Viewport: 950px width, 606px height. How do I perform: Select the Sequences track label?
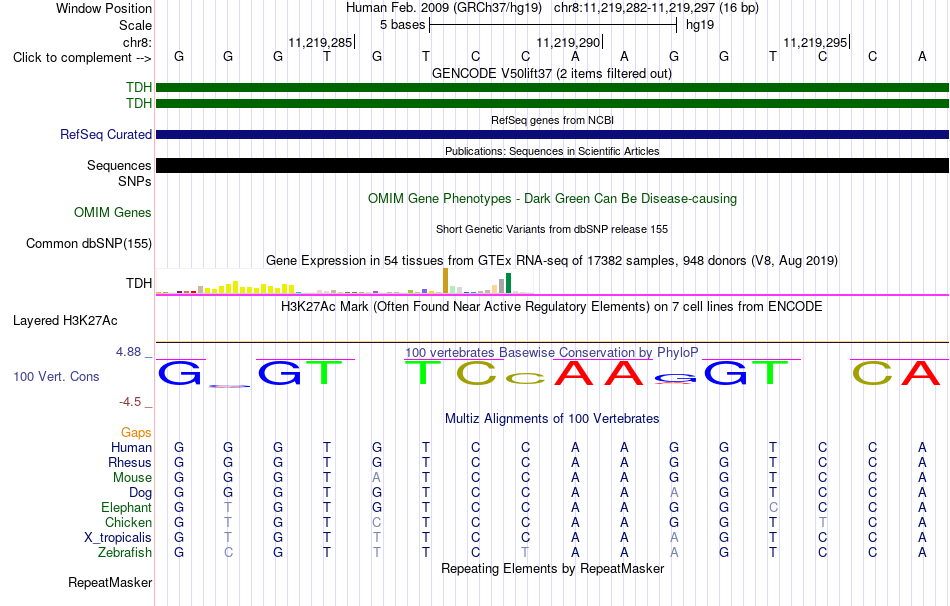click(119, 165)
